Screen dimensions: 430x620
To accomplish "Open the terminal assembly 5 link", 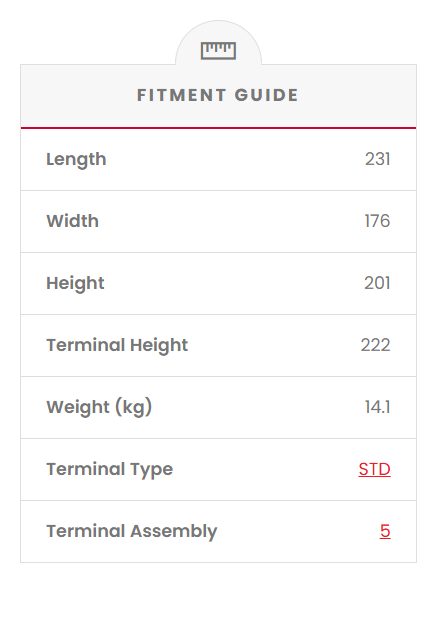I will 385,531.
